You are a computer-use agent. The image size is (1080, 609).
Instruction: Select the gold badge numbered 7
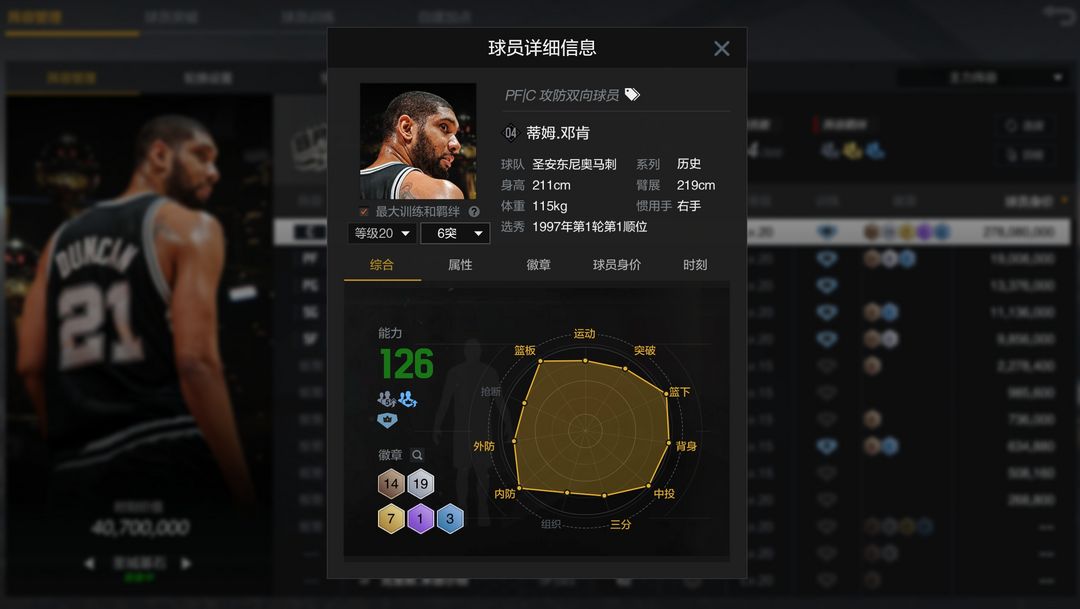pos(391,519)
